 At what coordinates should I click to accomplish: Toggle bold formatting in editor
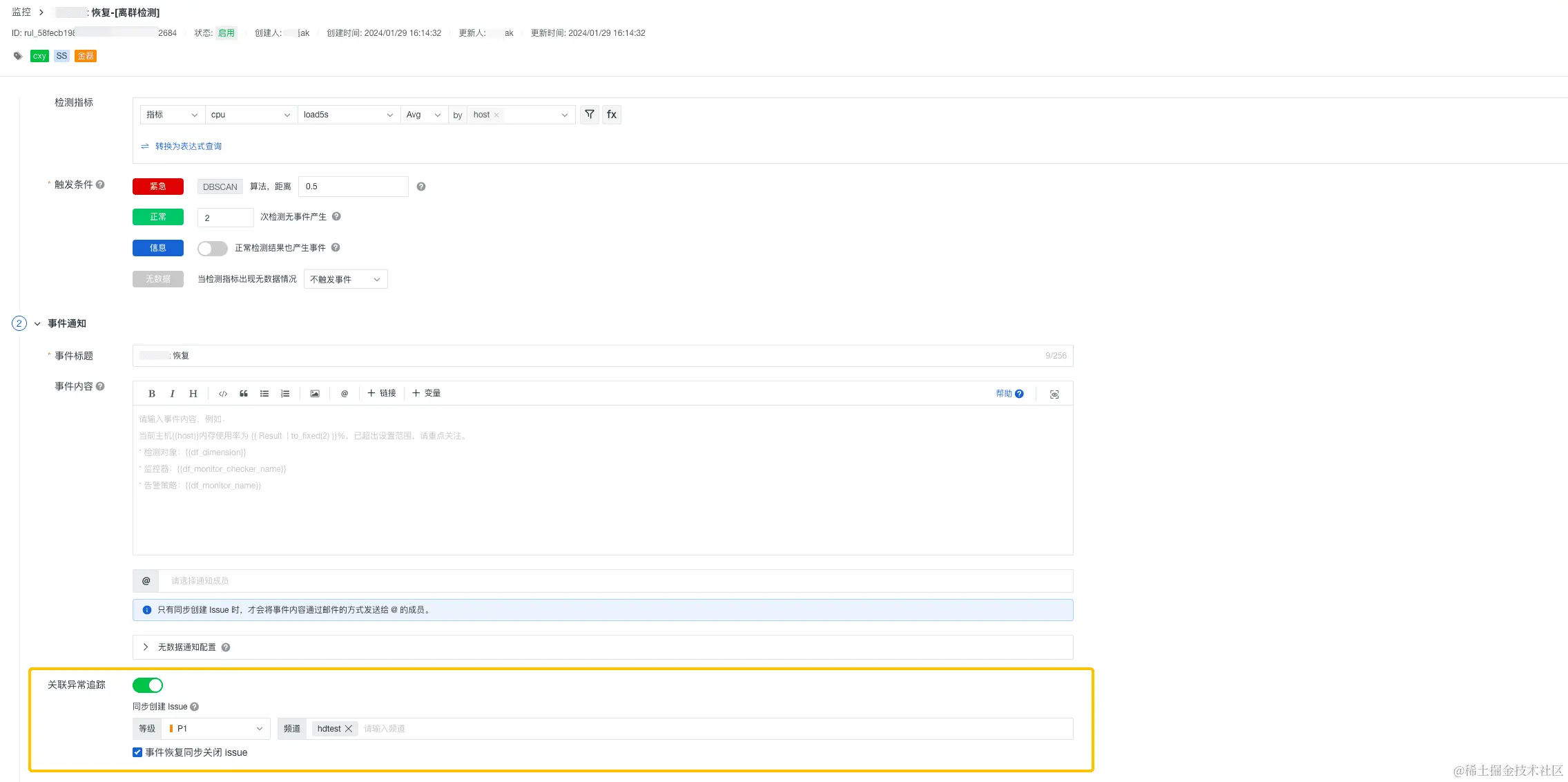click(x=152, y=394)
